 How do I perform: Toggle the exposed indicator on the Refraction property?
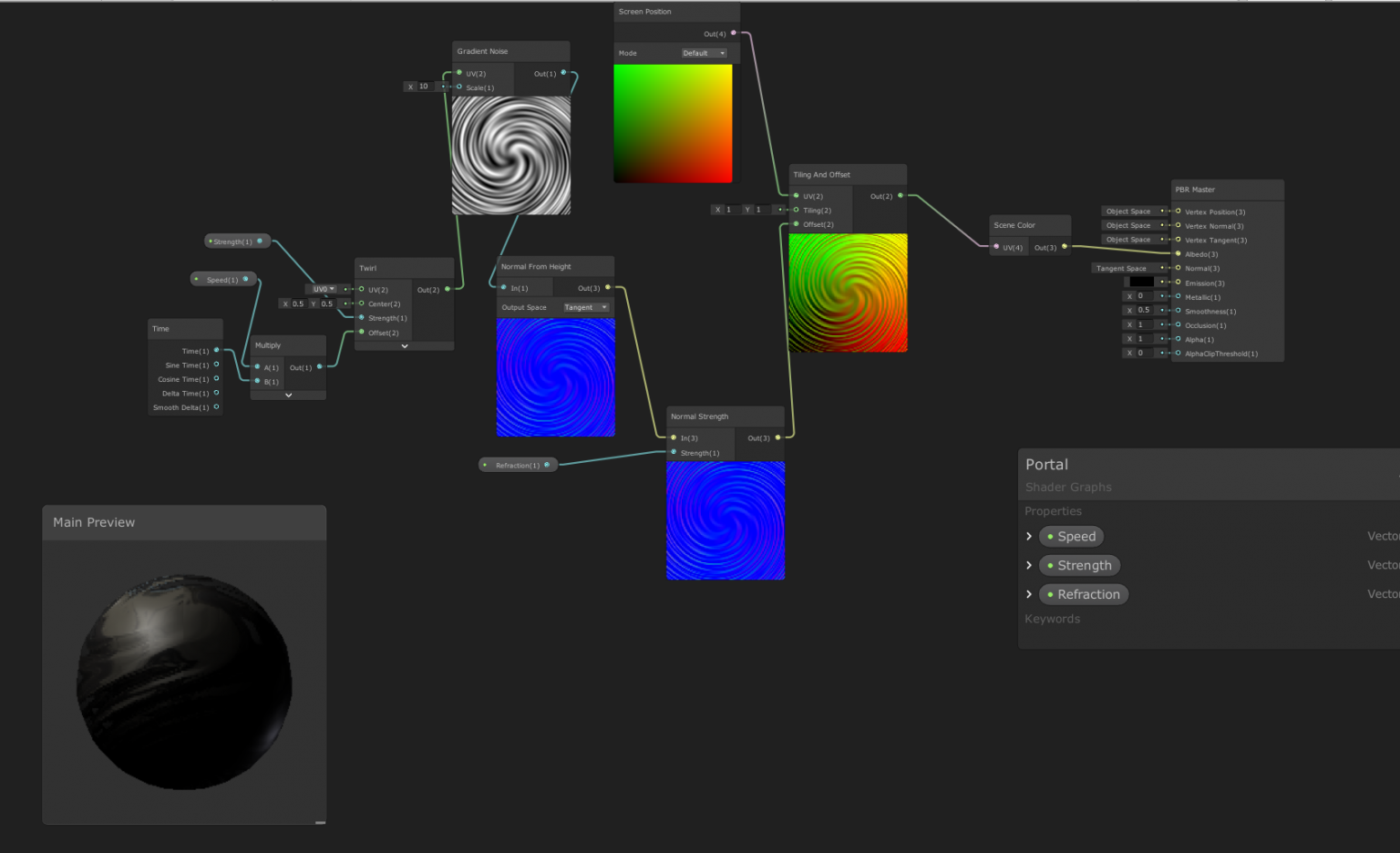pos(1052,594)
